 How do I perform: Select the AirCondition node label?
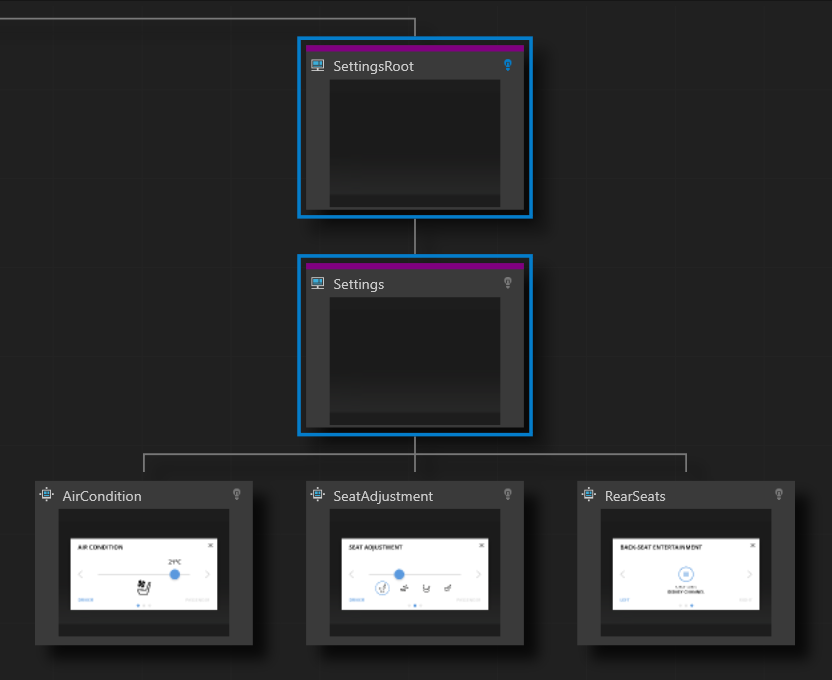point(102,496)
